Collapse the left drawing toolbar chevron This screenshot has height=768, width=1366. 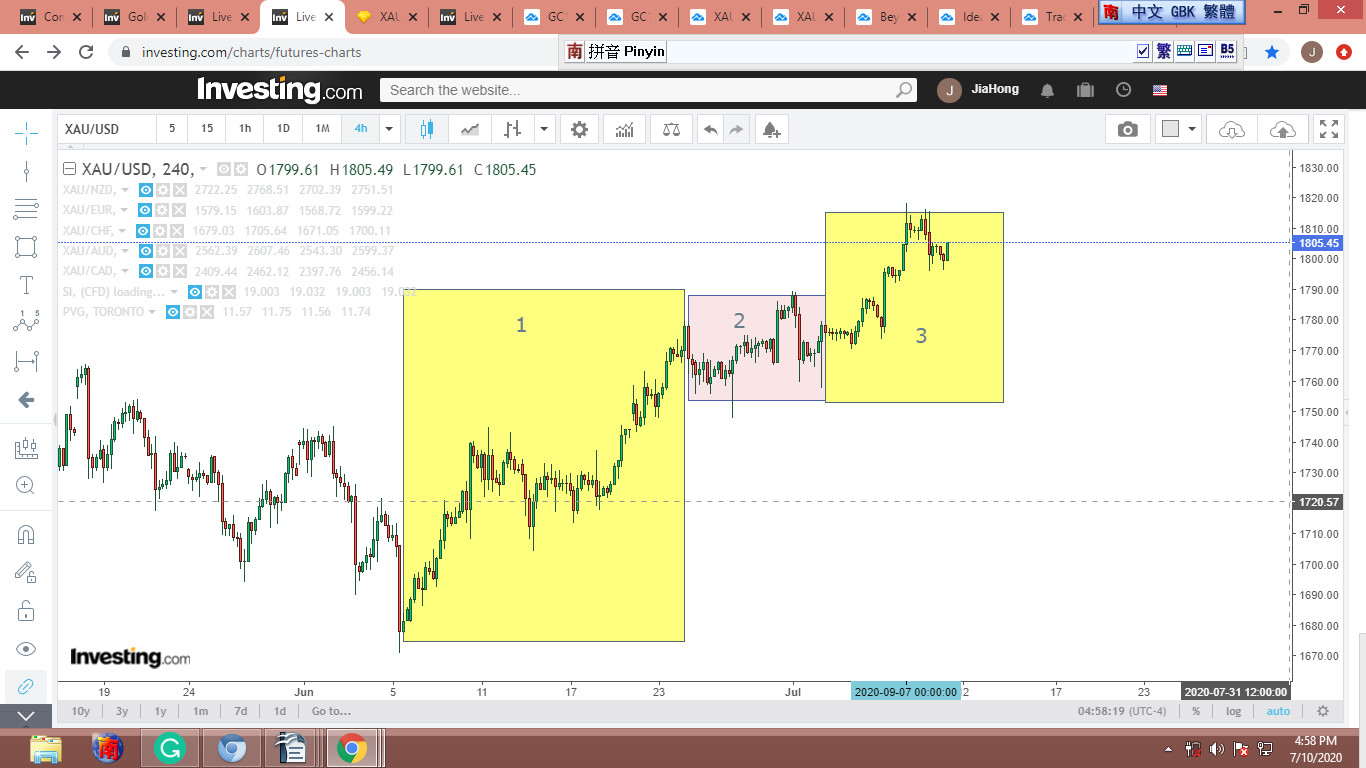[x=26, y=716]
